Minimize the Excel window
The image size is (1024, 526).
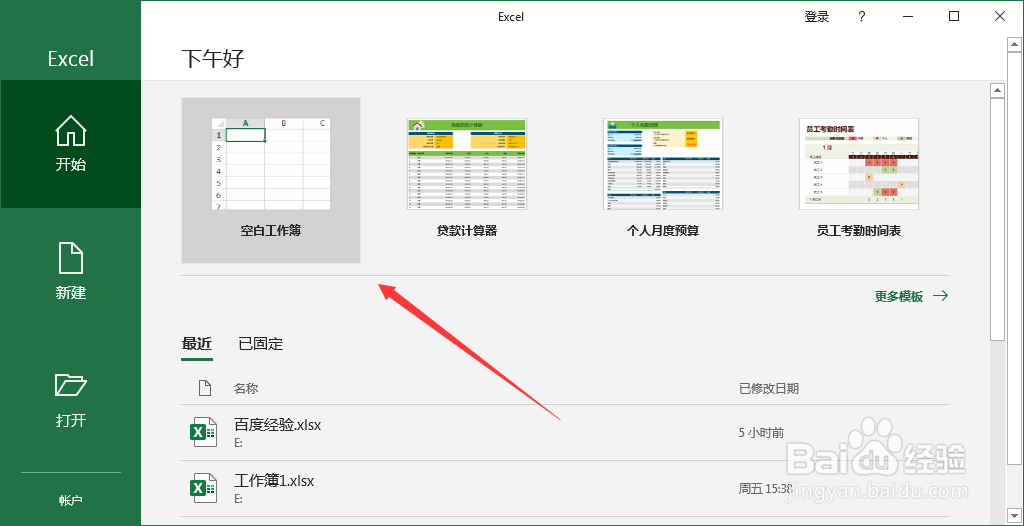910,17
